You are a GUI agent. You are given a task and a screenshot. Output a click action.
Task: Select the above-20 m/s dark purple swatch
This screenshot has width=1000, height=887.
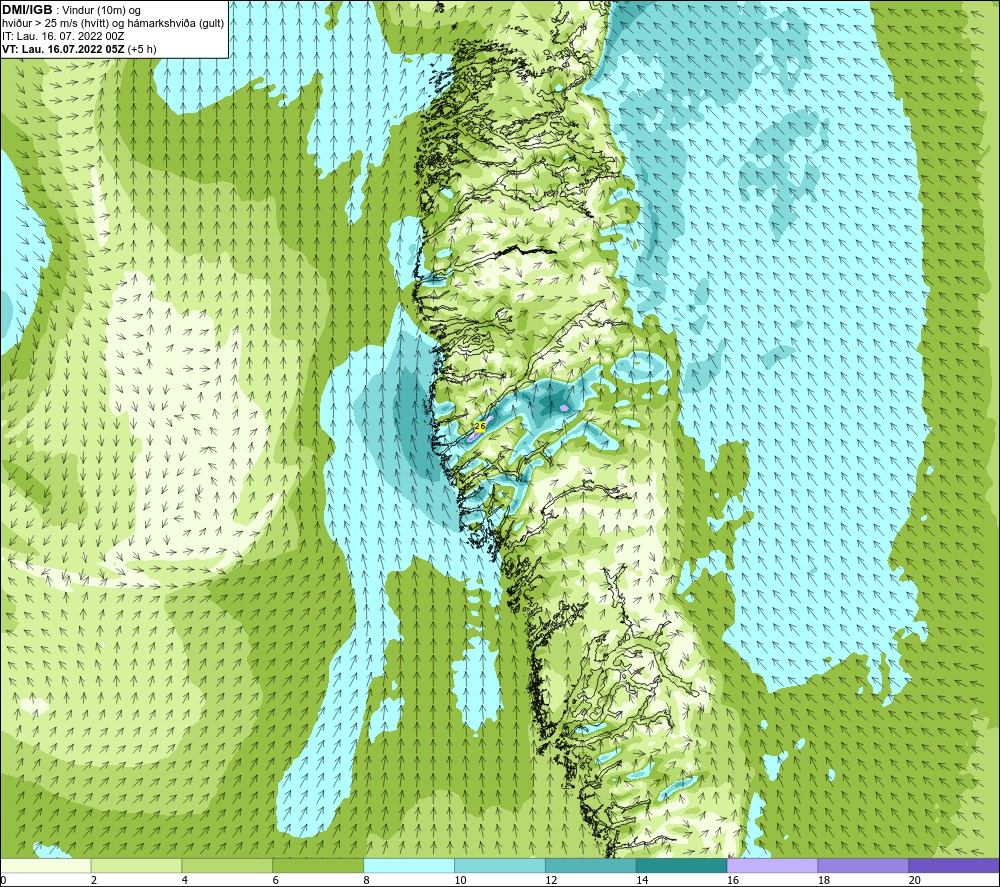(x=954, y=865)
